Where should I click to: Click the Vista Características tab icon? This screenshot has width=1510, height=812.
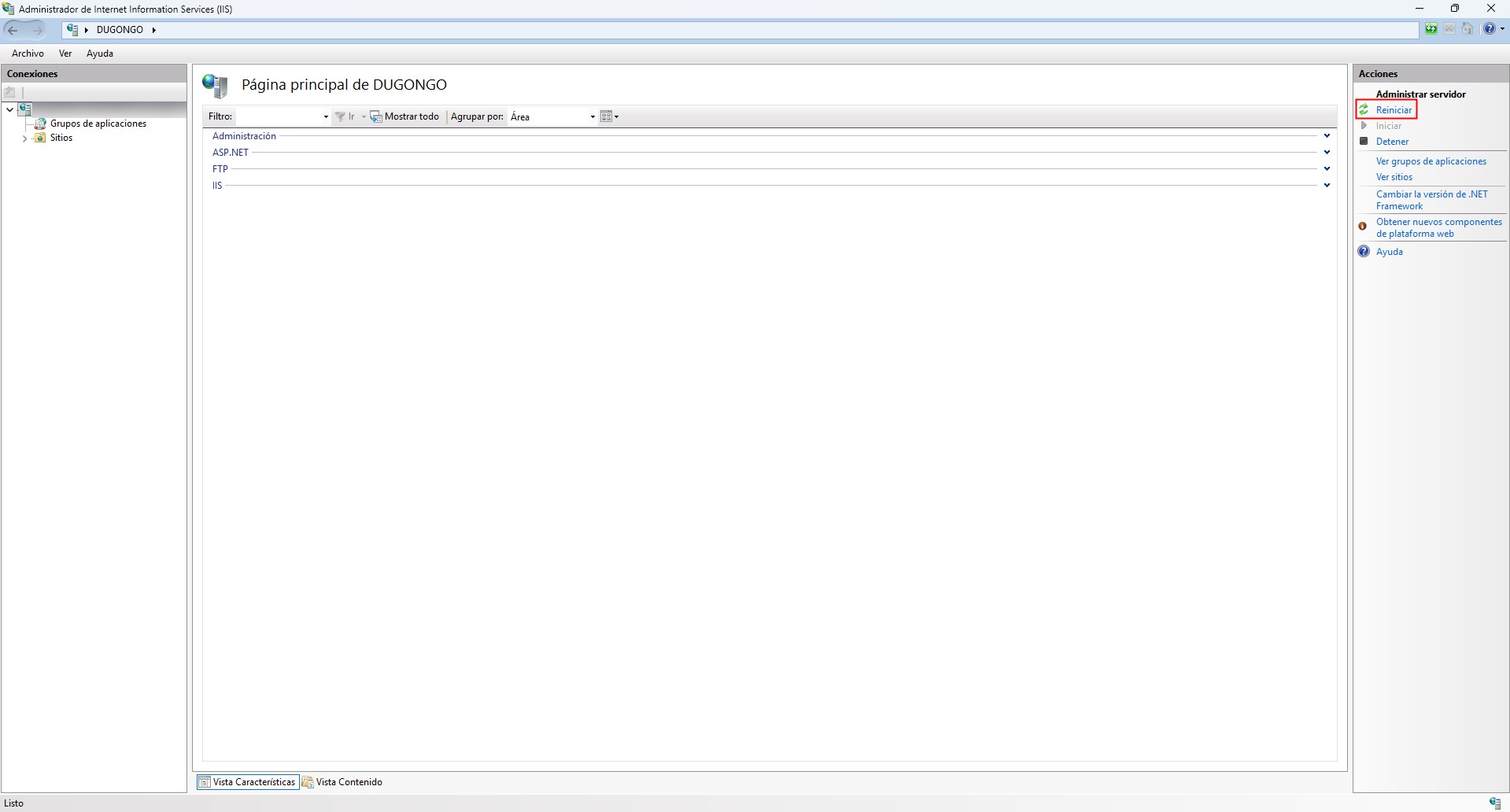(x=205, y=782)
